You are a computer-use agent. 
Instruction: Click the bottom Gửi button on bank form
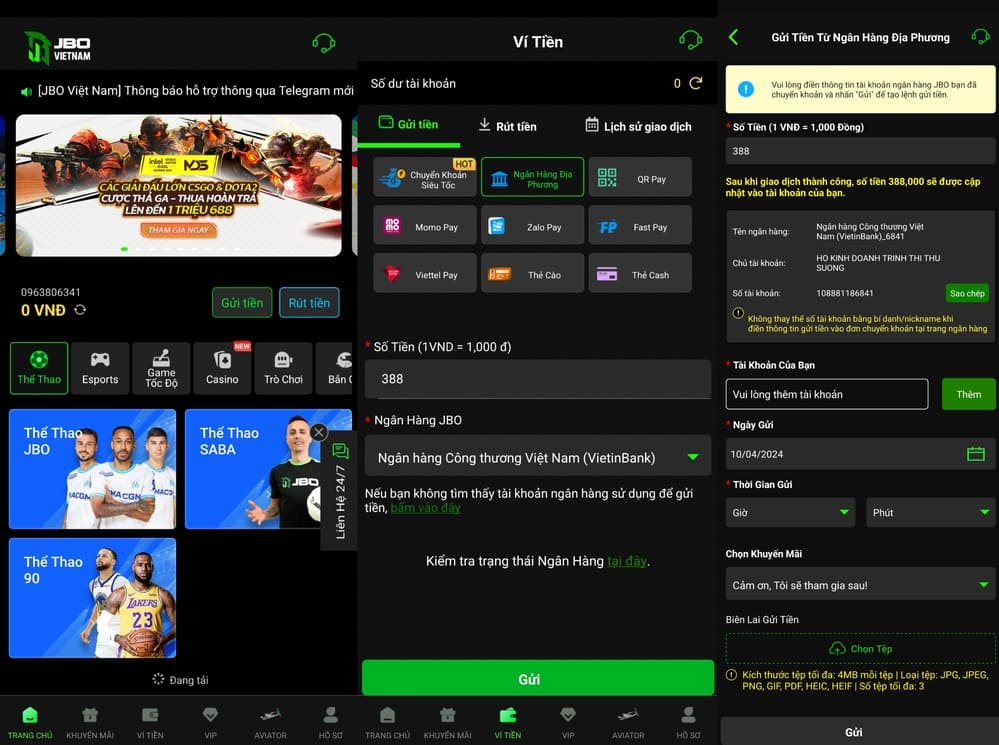tap(858, 732)
